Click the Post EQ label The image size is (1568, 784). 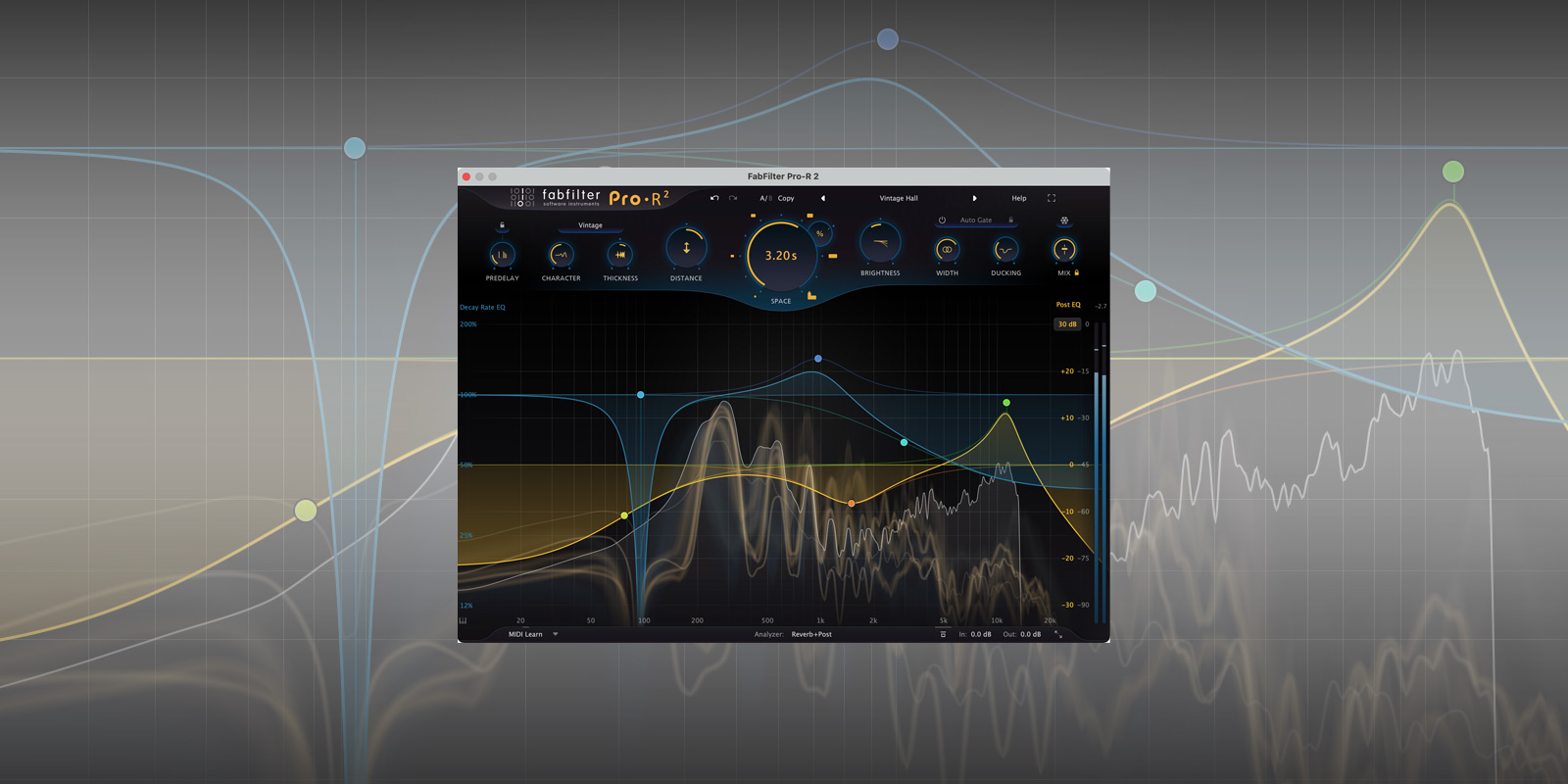coord(1068,305)
